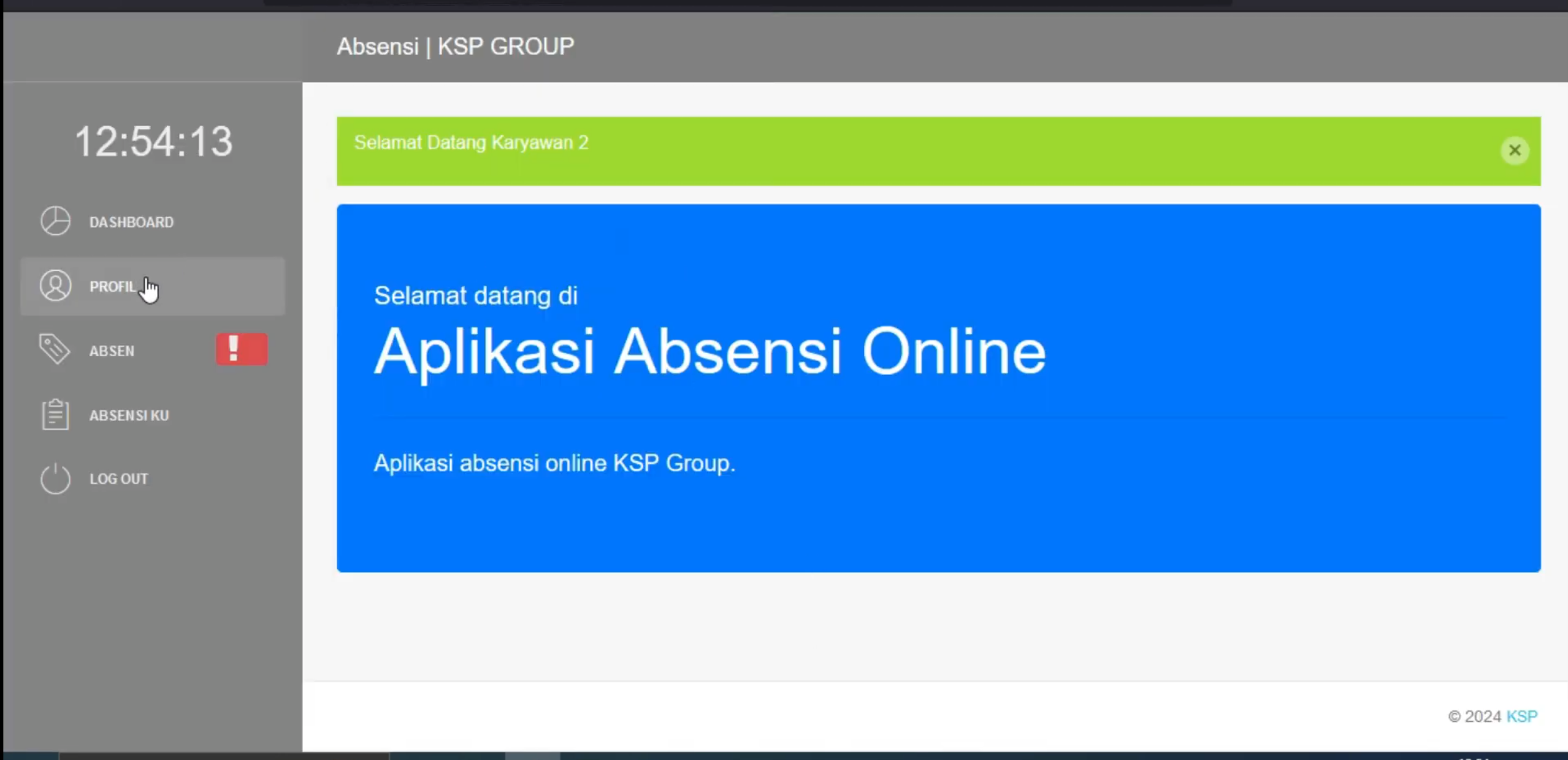Click the Absensi | KSP GROUP header title
1568x760 pixels.
pyautogui.click(x=456, y=47)
